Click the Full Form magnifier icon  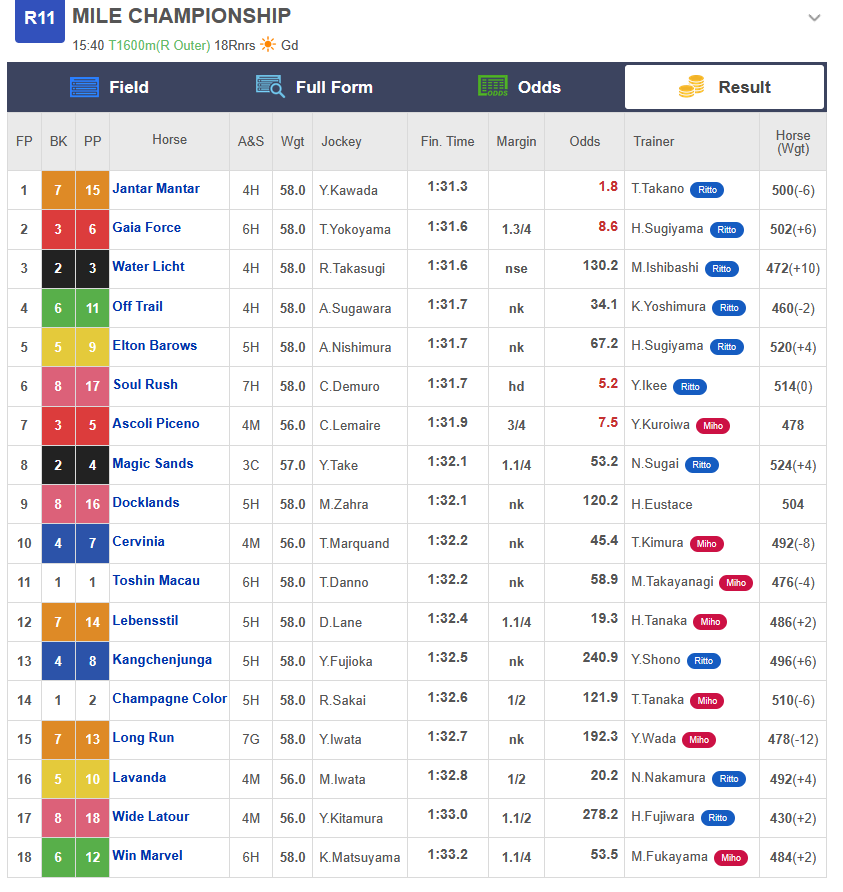pos(270,87)
